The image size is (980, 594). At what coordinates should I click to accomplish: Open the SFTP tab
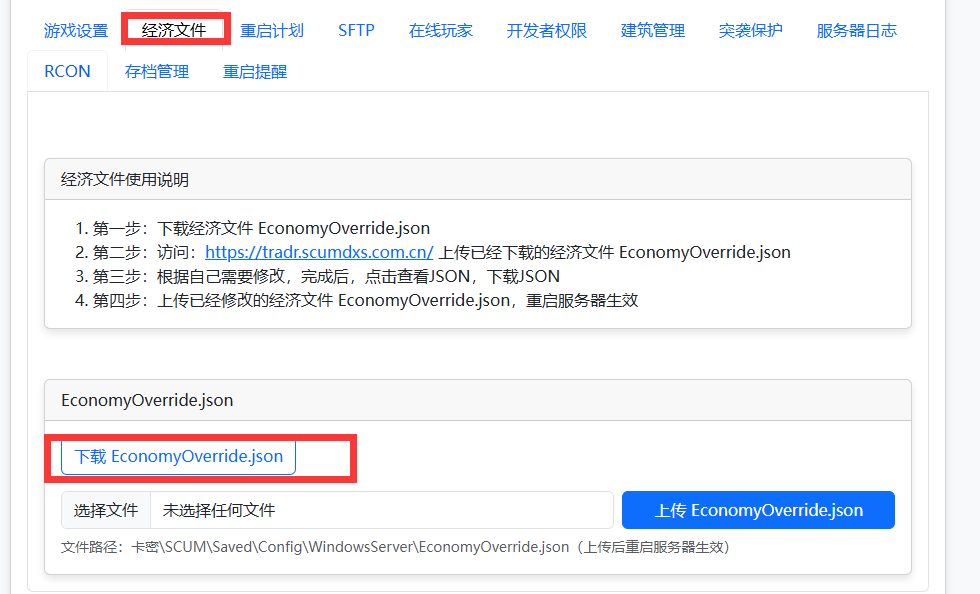356,31
